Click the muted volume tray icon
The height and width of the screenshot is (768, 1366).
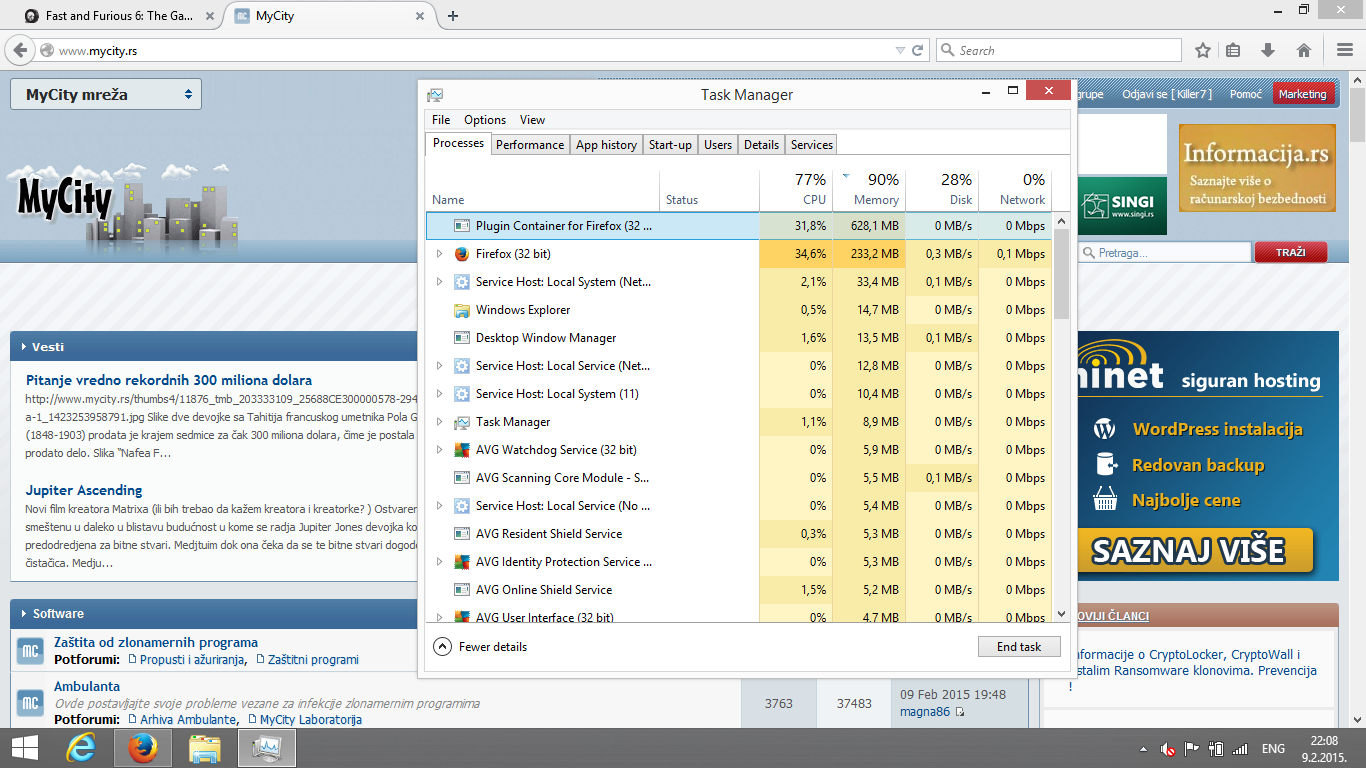click(1167, 748)
